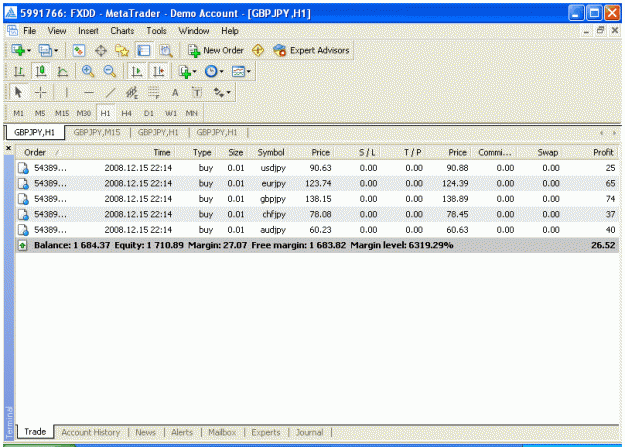Open the Mailbox terminal tab
This screenshot has height=447, width=625.
[222, 432]
